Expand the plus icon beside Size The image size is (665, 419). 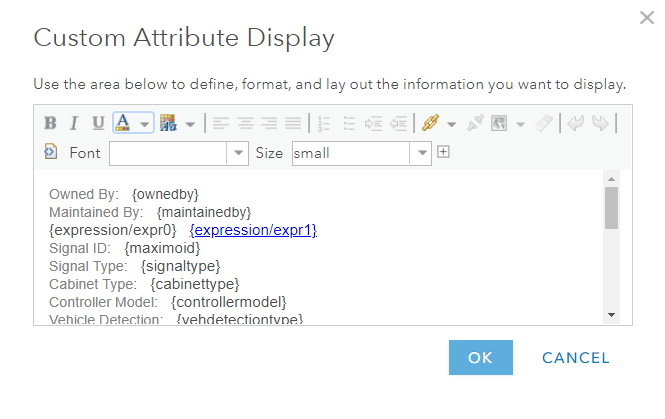[x=443, y=152]
